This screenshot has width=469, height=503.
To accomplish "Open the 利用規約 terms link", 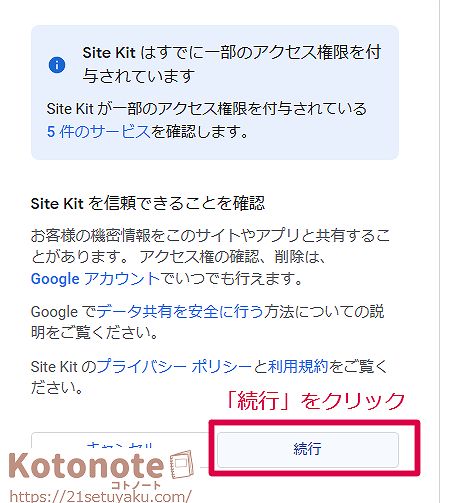I will [298, 366].
